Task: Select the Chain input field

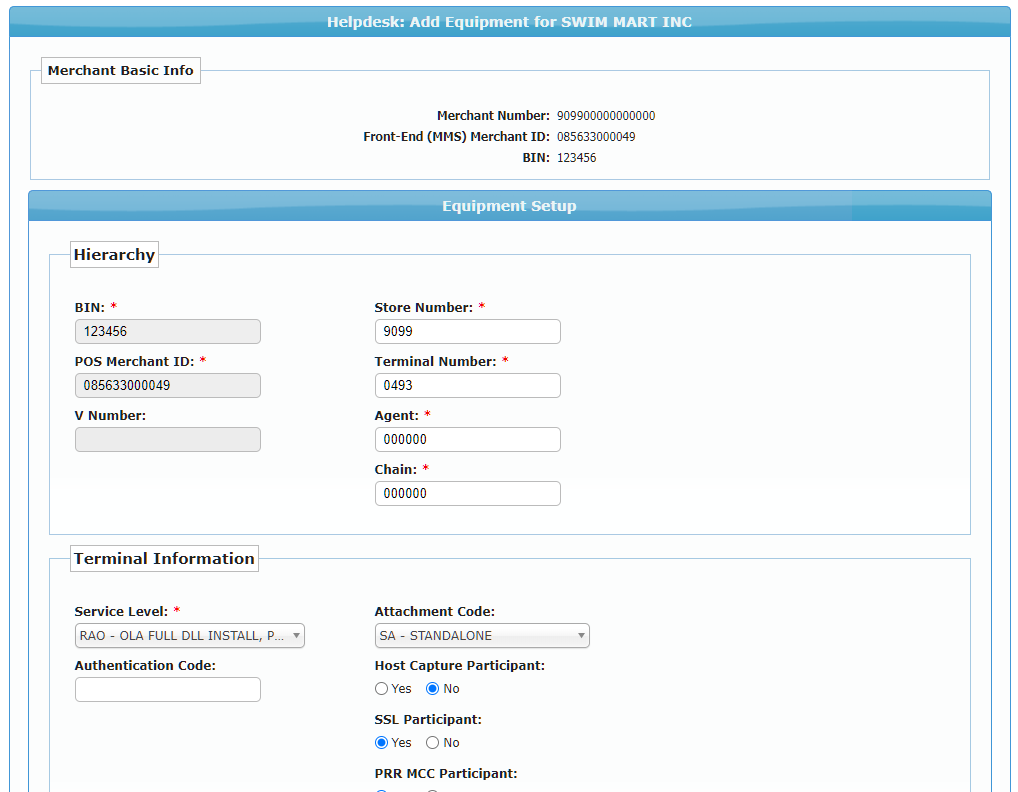Action: [x=467, y=493]
